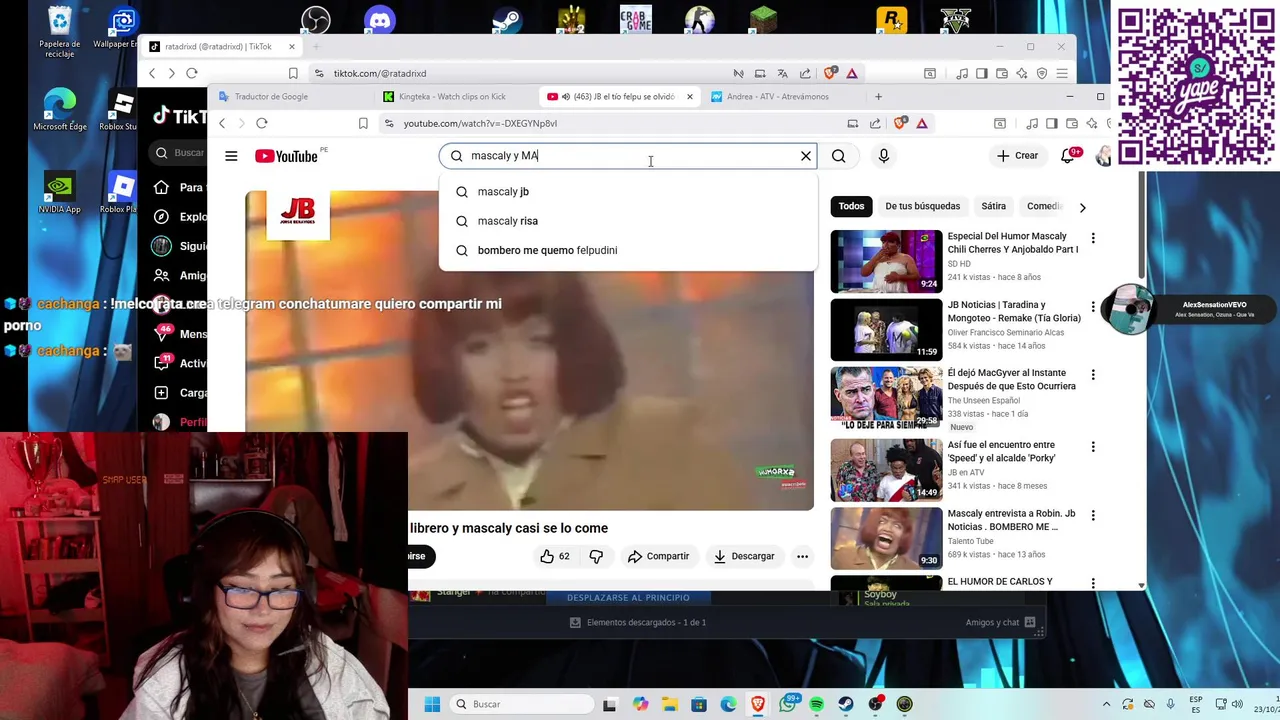The image size is (1280, 720).
Task: Dislike the video with thumbs-down button
Action: coord(596,556)
